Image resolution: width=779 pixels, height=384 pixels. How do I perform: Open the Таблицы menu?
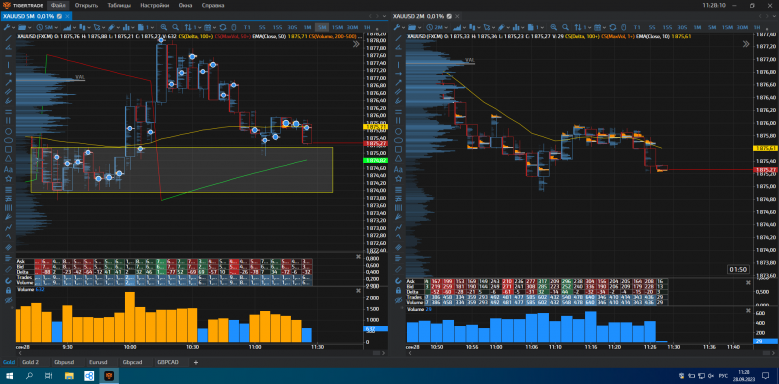click(119, 5)
